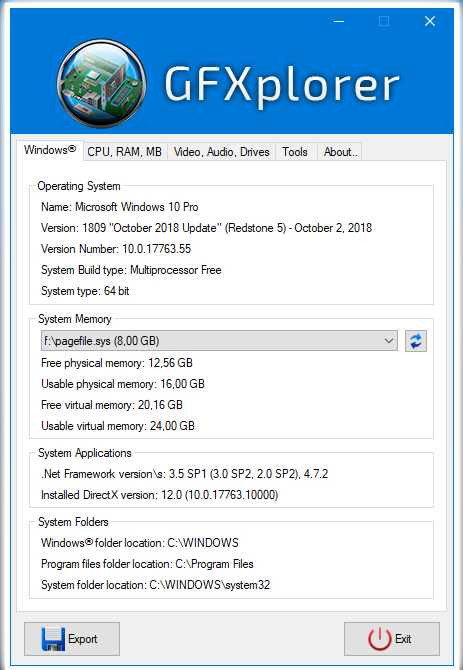
Task: Open the Video, Audio, Drives tab
Action: (222, 152)
